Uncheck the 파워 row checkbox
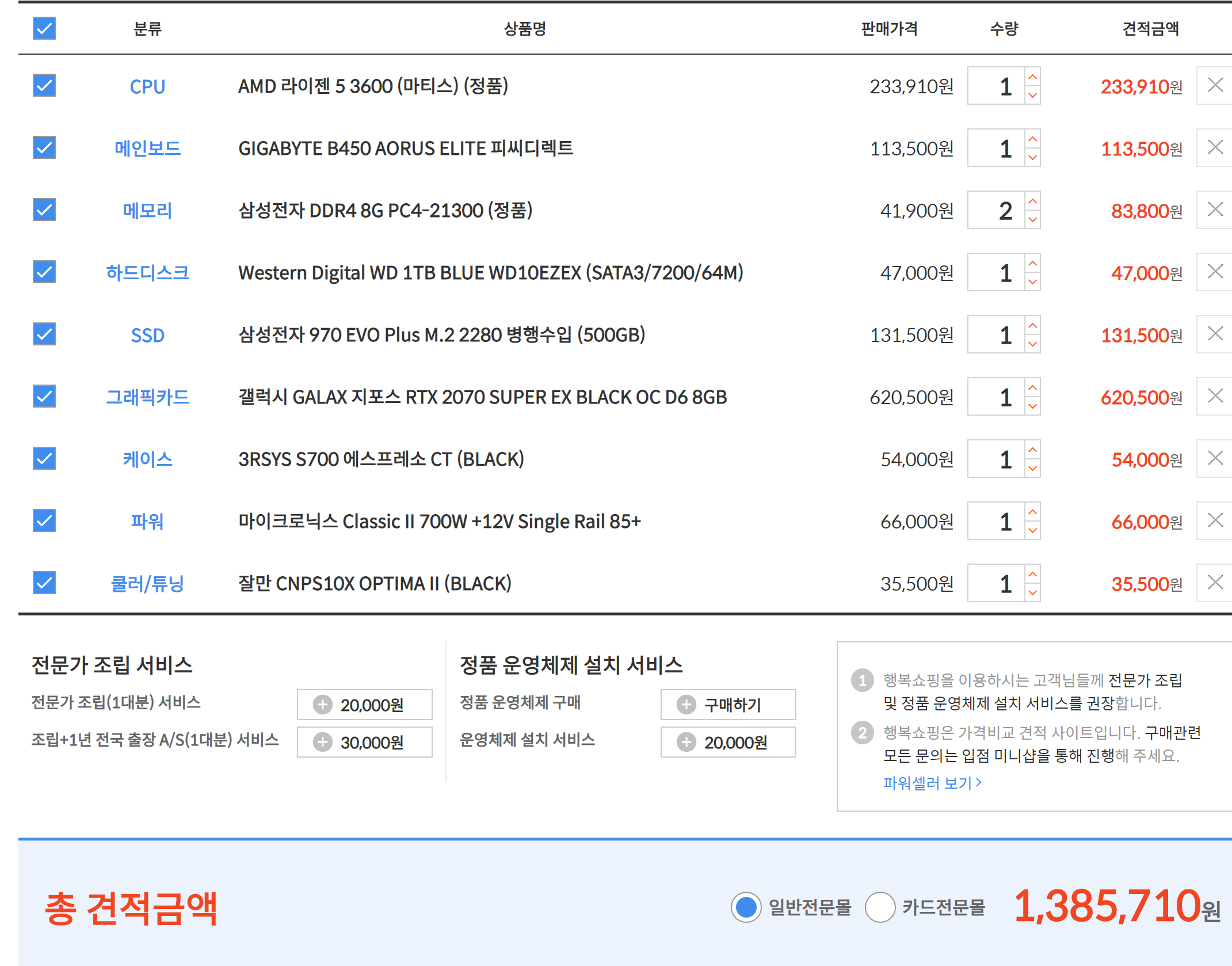This screenshot has width=1232, height=966. [x=44, y=520]
